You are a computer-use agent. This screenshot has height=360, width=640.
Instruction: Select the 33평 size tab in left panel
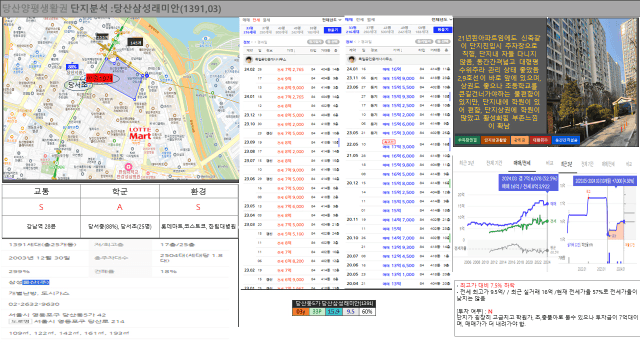249,30
